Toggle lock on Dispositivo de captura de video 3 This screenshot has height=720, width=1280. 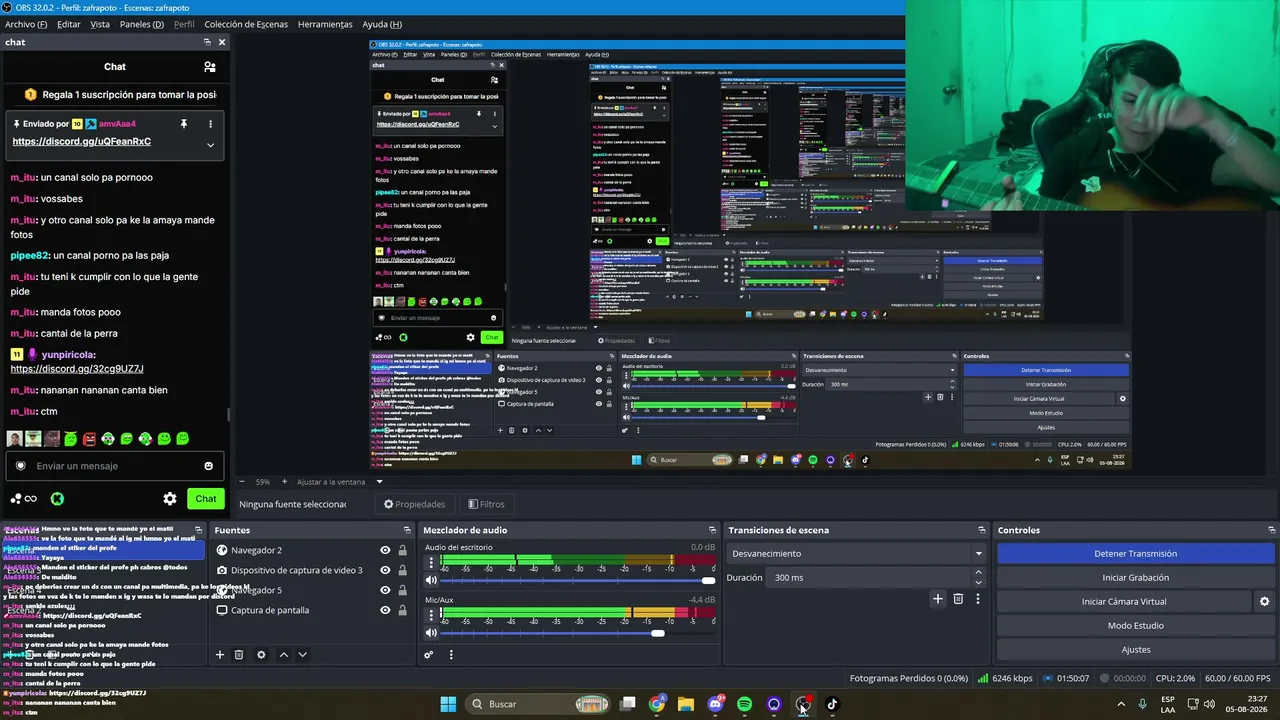[402, 570]
